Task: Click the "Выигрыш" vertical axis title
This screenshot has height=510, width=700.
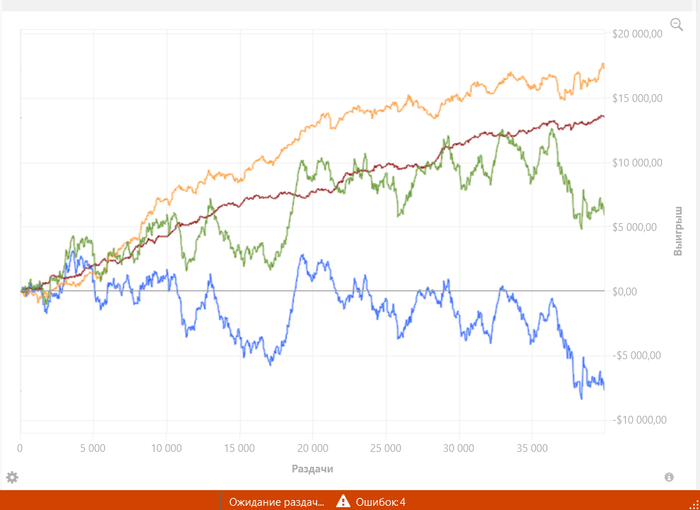Action: point(678,232)
